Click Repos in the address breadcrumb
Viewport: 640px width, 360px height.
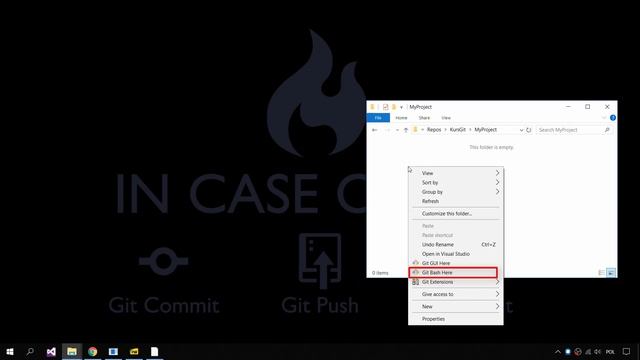[x=434, y=129]
